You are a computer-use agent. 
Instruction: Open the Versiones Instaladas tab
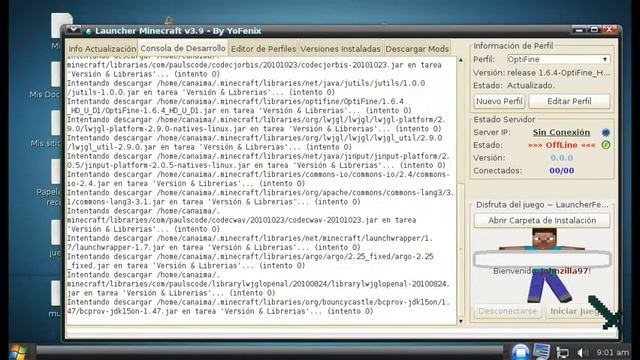(x=340, y=49)
